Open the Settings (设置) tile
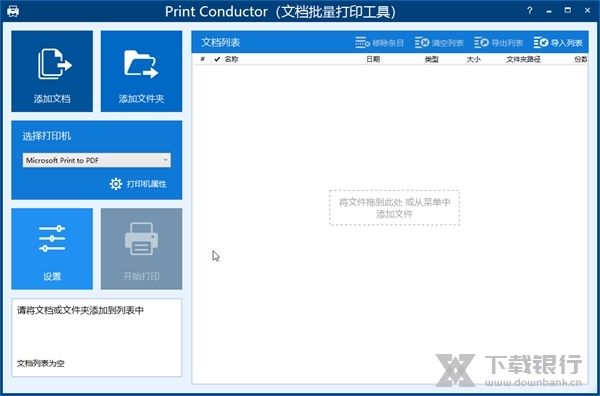The width and height of the screenshot is (600, 396). click(52, 249)
